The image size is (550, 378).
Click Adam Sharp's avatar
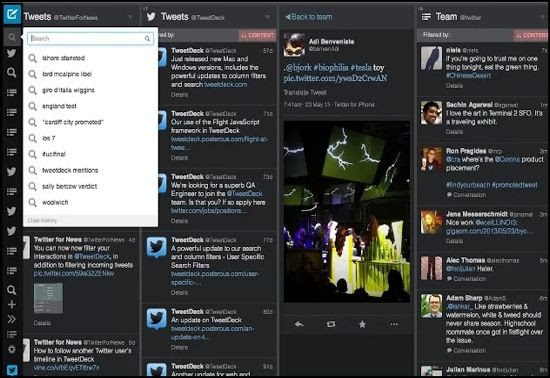pyautogui.click(x=431, y=306)
